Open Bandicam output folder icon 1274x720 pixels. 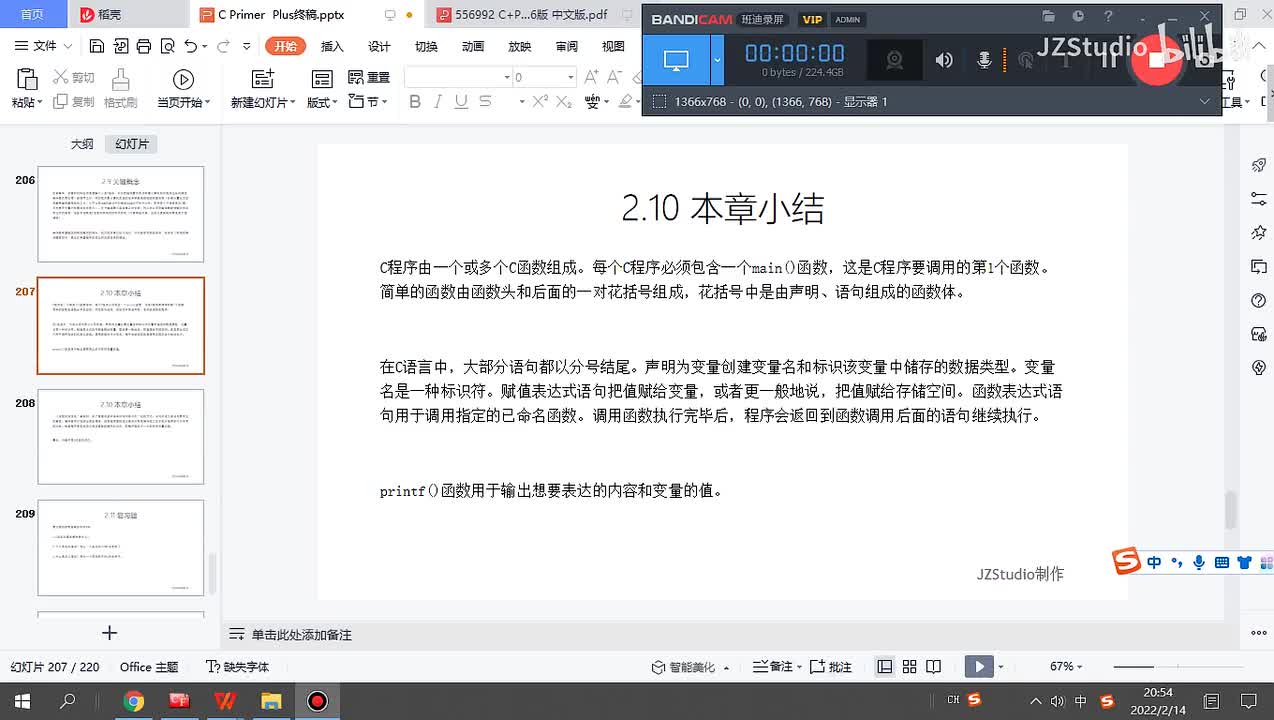(1048, 17)
